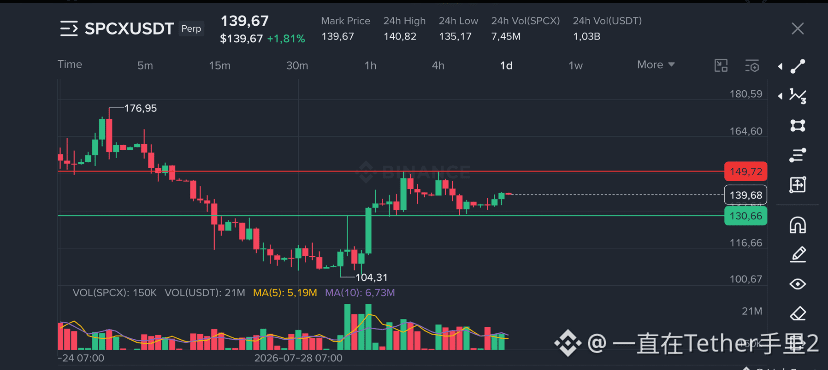Select the 15m timeframe
The image size is (828, 370).
coord(220,65)
